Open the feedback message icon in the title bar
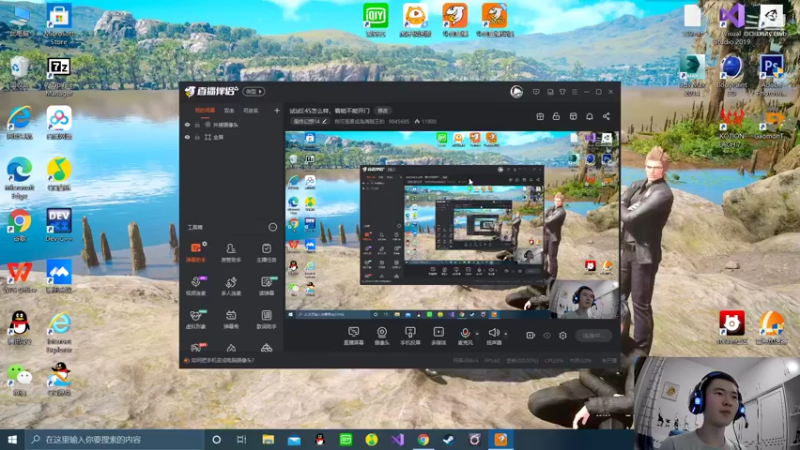 [536, 92]
